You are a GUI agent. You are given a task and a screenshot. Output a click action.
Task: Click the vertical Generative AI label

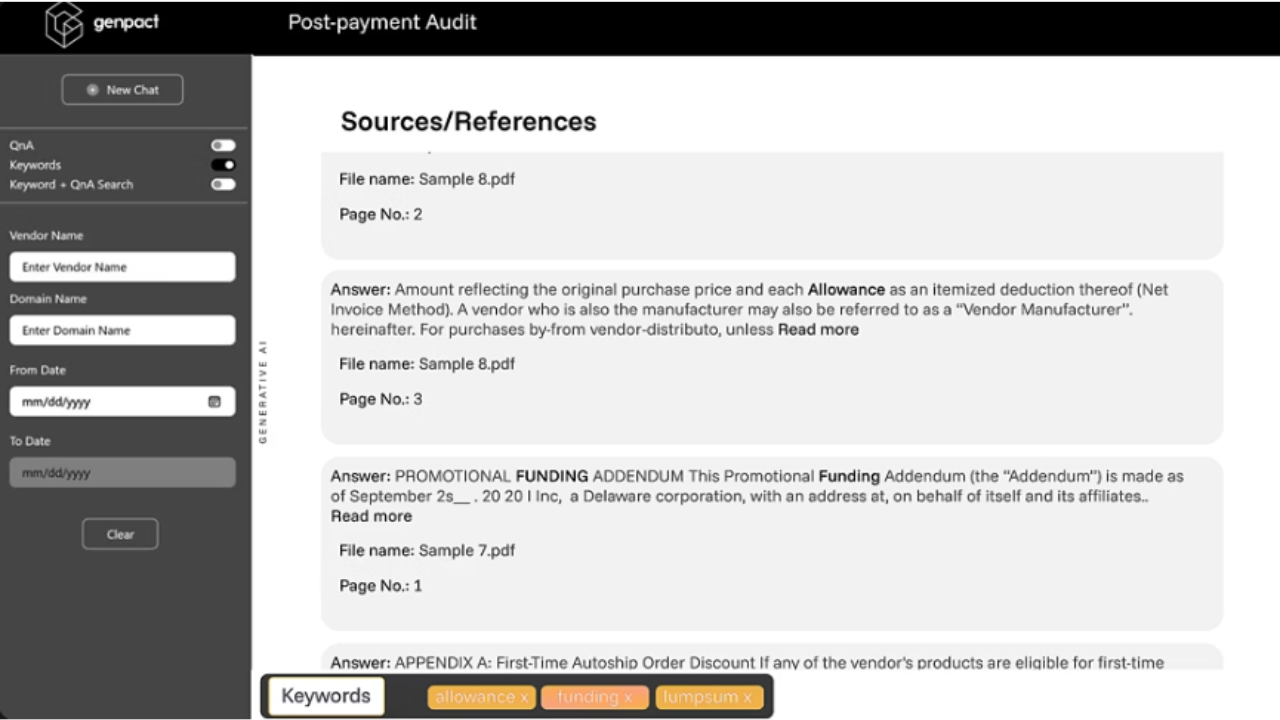click(x=263, y=392)
